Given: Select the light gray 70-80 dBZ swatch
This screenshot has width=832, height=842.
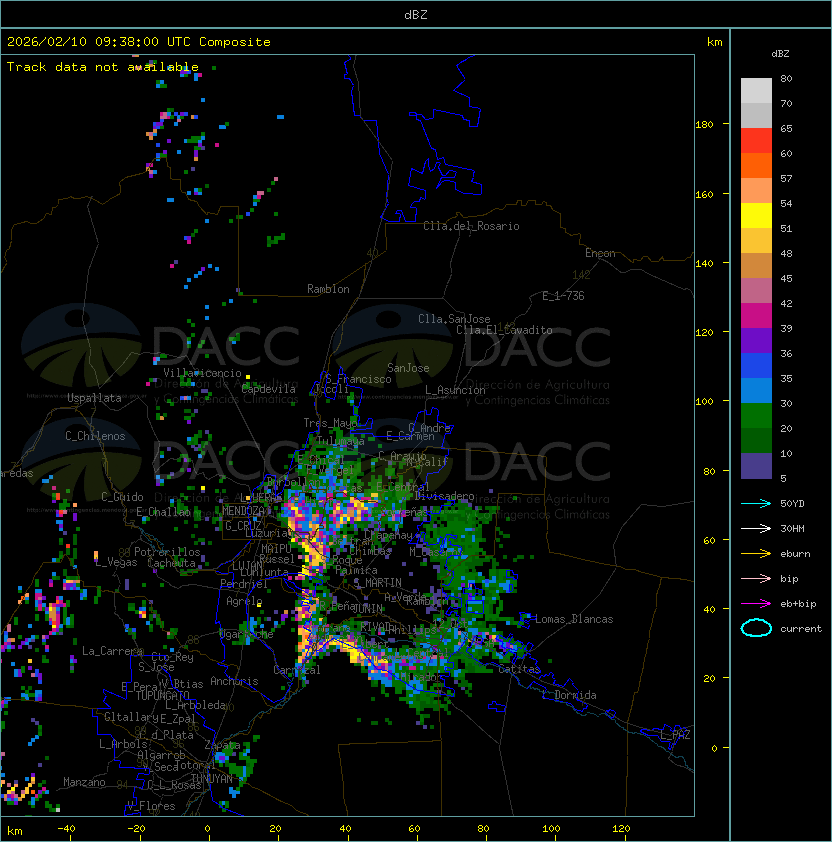Looking at the screenshot, I should coord(756,91).
